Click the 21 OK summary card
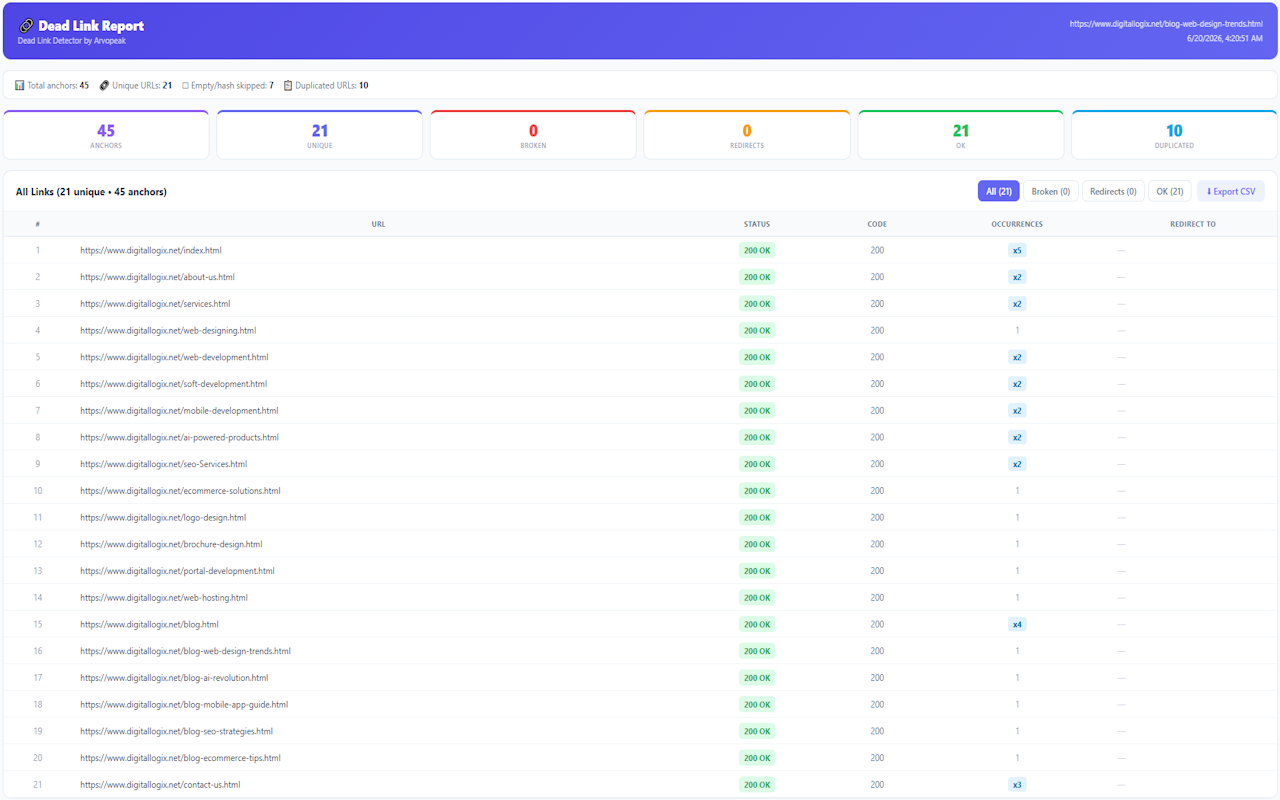Viewport: 1280px width, 800px height. [961, 135]
